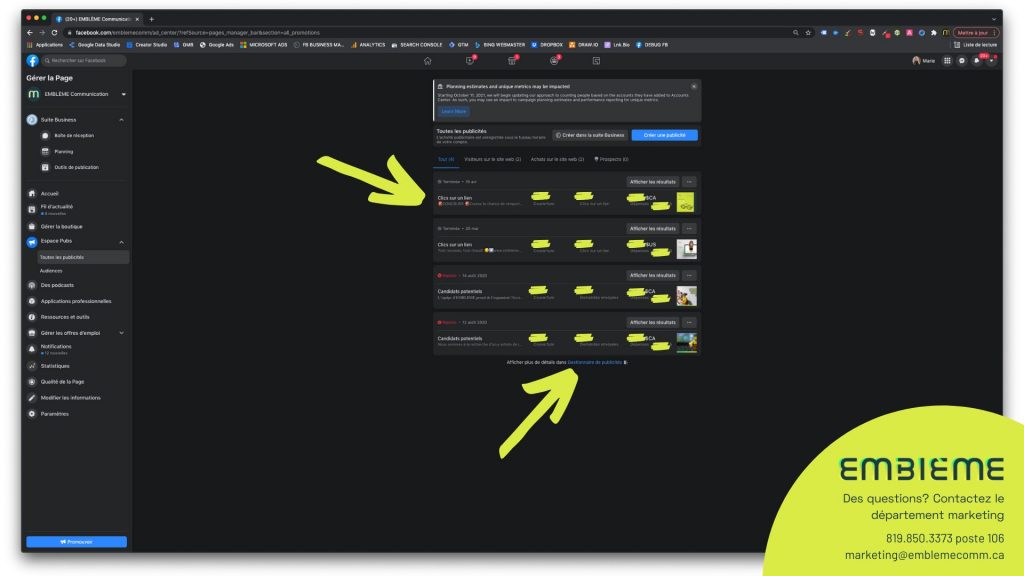This screenshot has width=1024, height=576.
Task: Open Qualité de la Page
Action: 62,381
